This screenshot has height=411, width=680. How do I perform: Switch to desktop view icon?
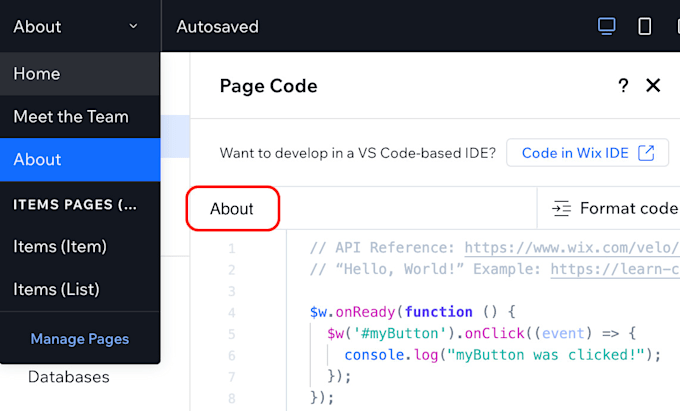click(606, 26)
